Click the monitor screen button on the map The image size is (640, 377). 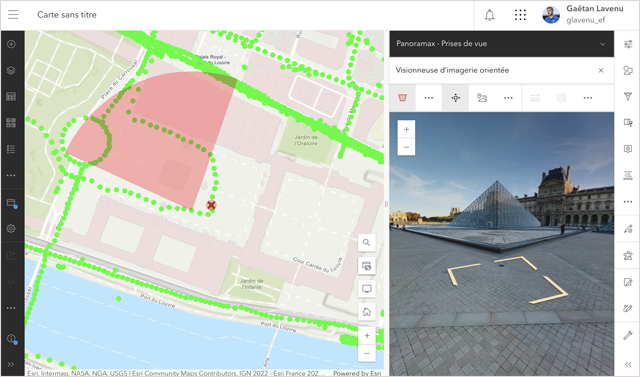click(367, 289)
